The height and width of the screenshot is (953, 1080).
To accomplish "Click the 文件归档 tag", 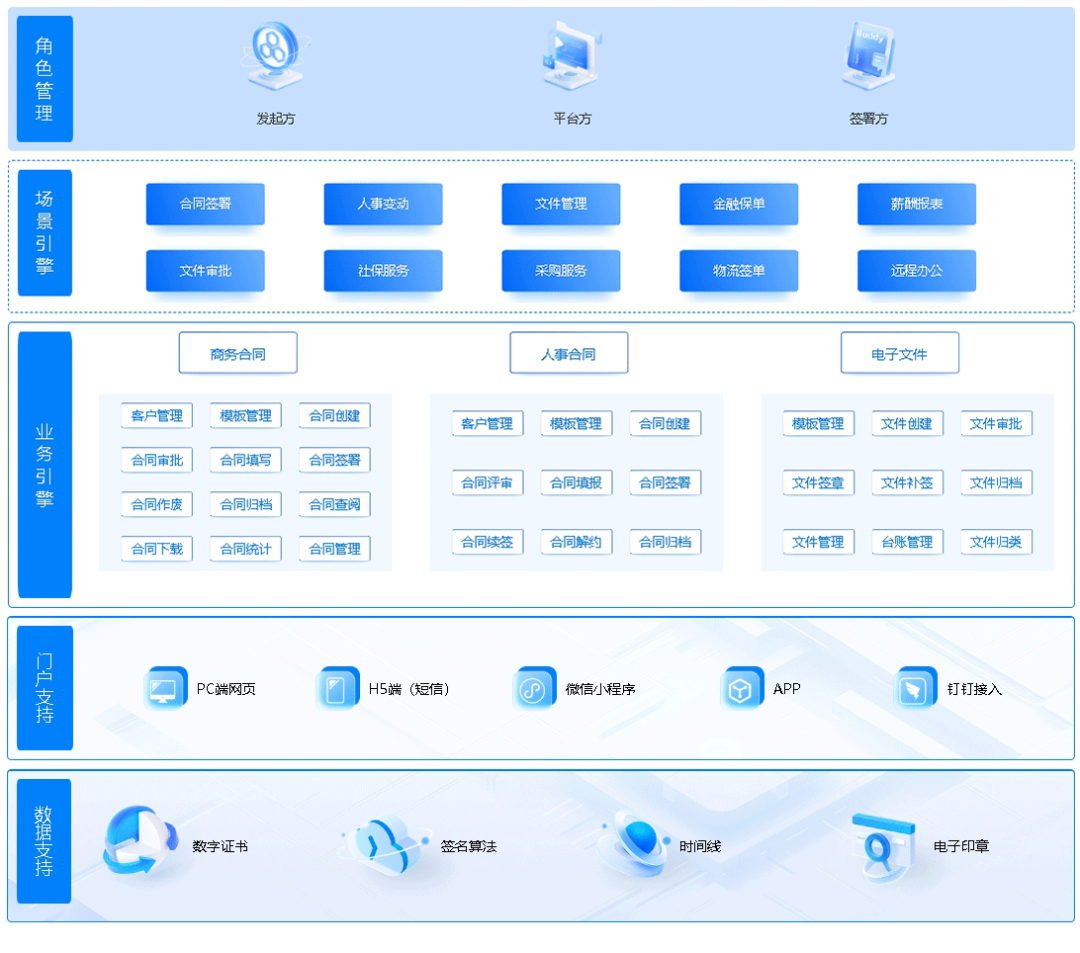I will 996,483.
